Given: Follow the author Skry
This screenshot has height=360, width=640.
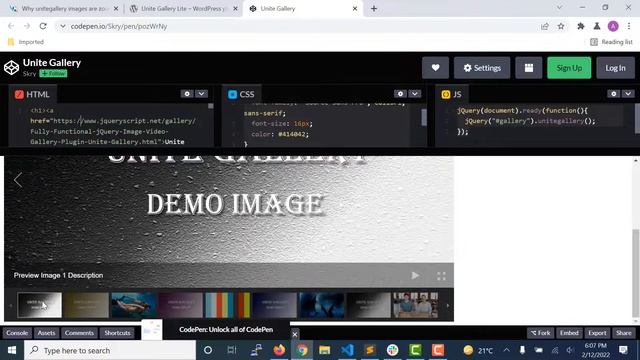Looking at the screenshot, I should 53,73.
